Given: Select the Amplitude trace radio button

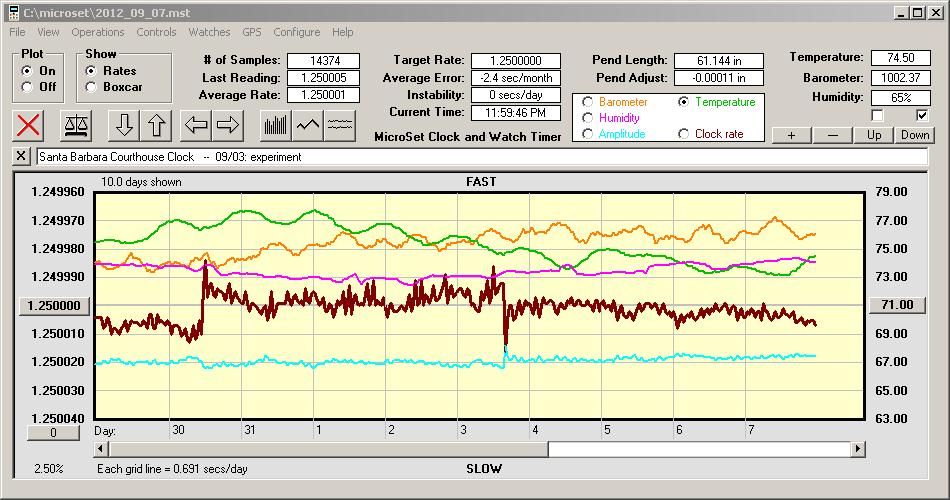Looking at the screenshot, I should (587, 133).
